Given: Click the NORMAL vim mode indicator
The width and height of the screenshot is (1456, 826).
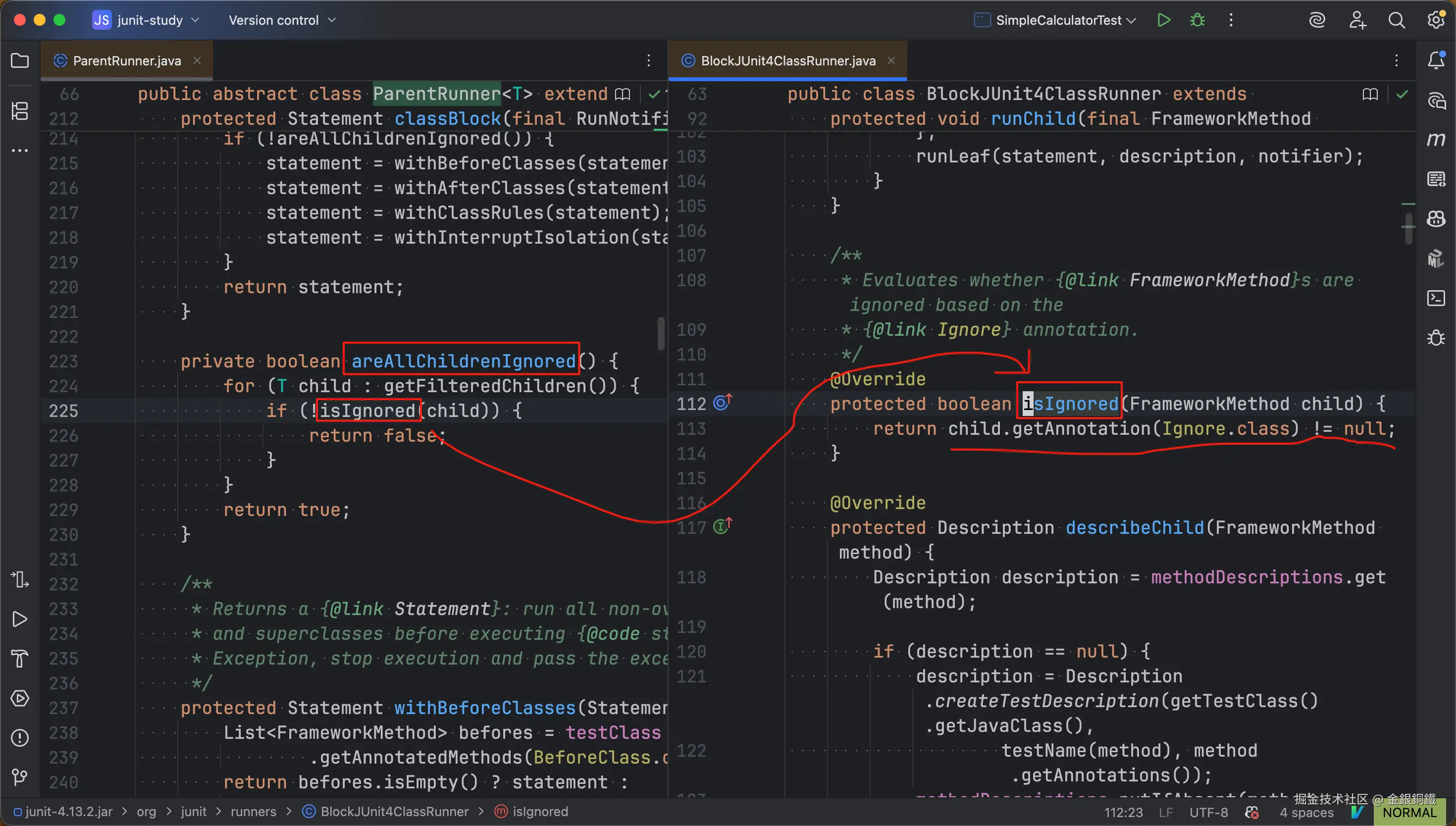Looking at the screenshot, I should click(x=1409, y=813).
